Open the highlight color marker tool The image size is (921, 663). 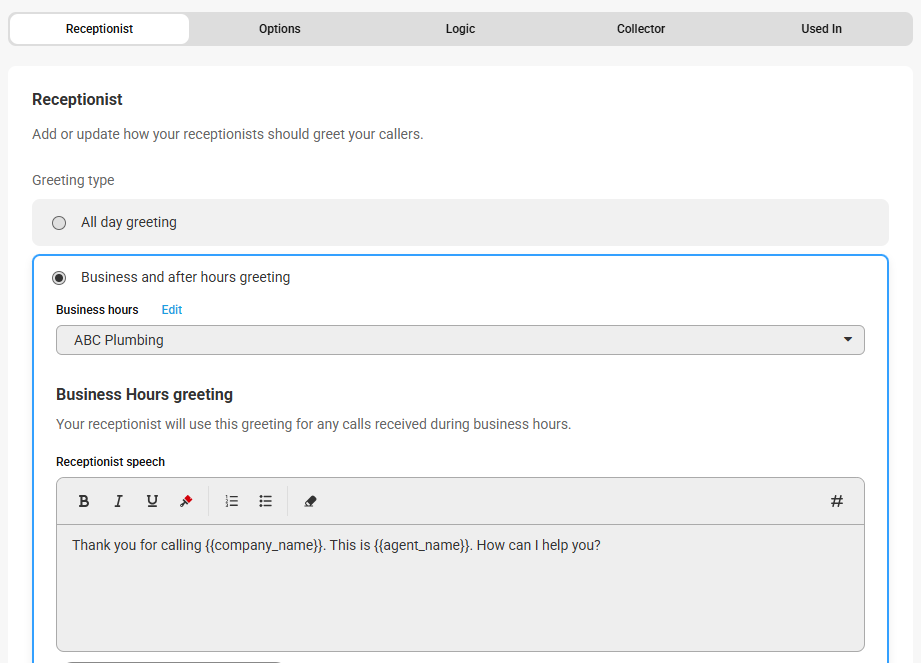pos(186,501)
